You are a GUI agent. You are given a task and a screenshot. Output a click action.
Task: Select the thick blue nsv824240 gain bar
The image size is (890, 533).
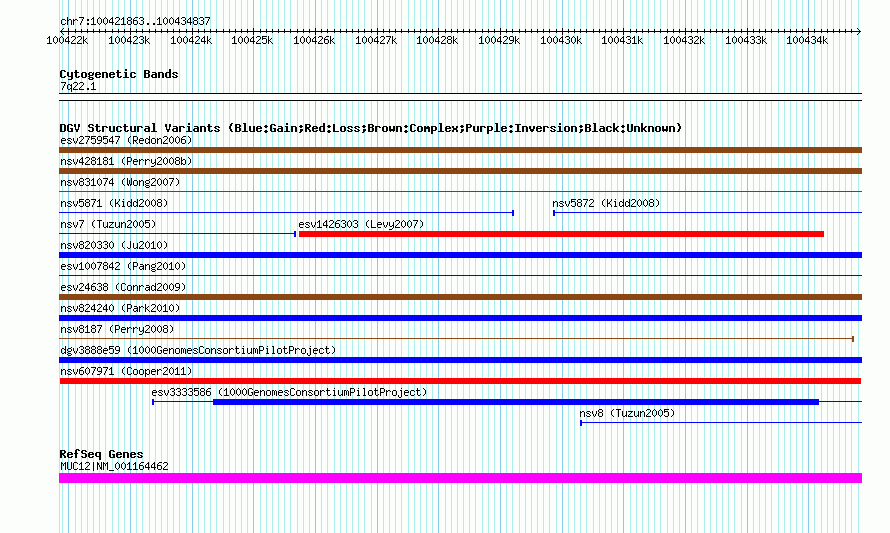460,318
